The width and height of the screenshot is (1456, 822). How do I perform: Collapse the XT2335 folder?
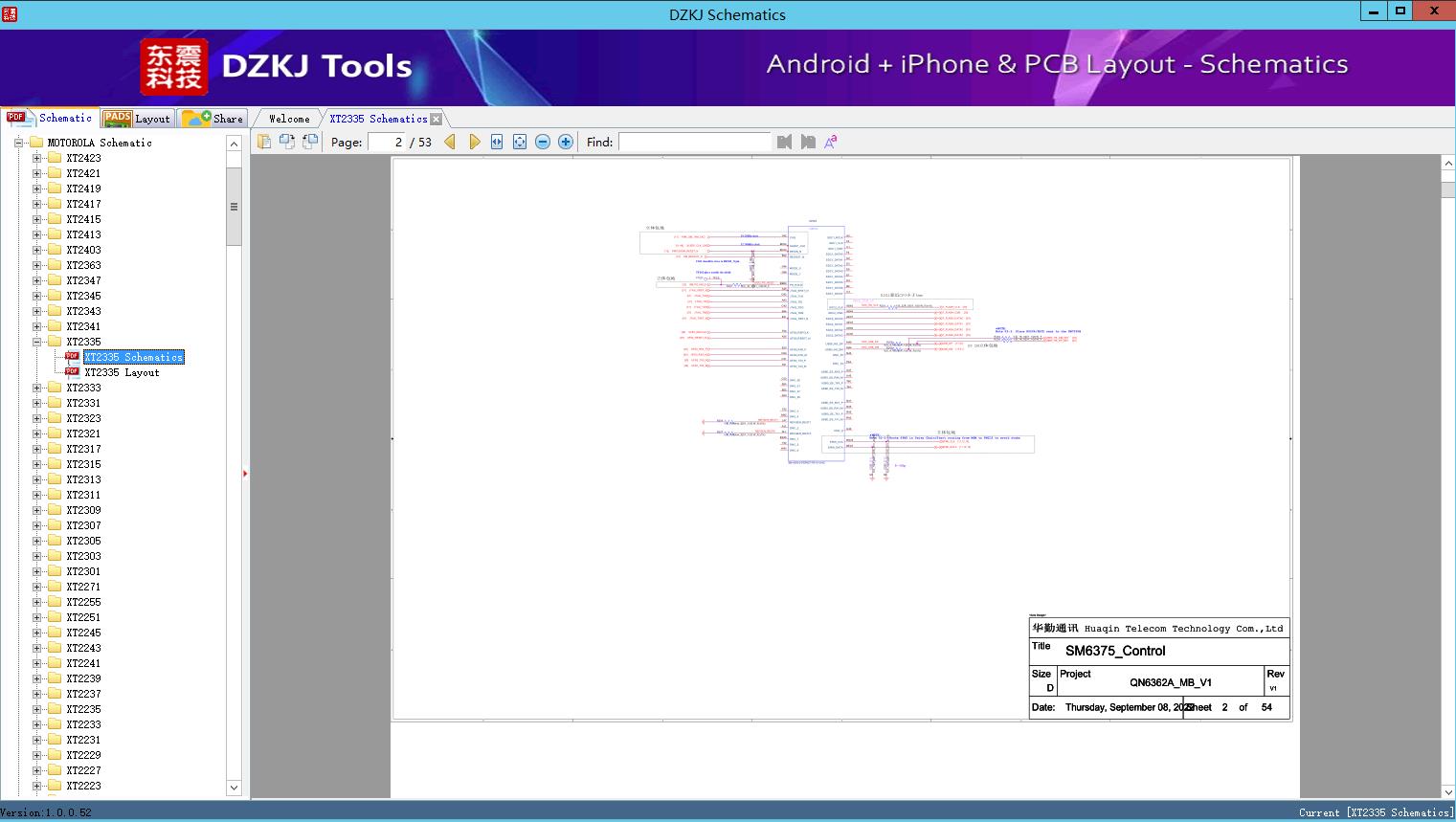point(37,342)
